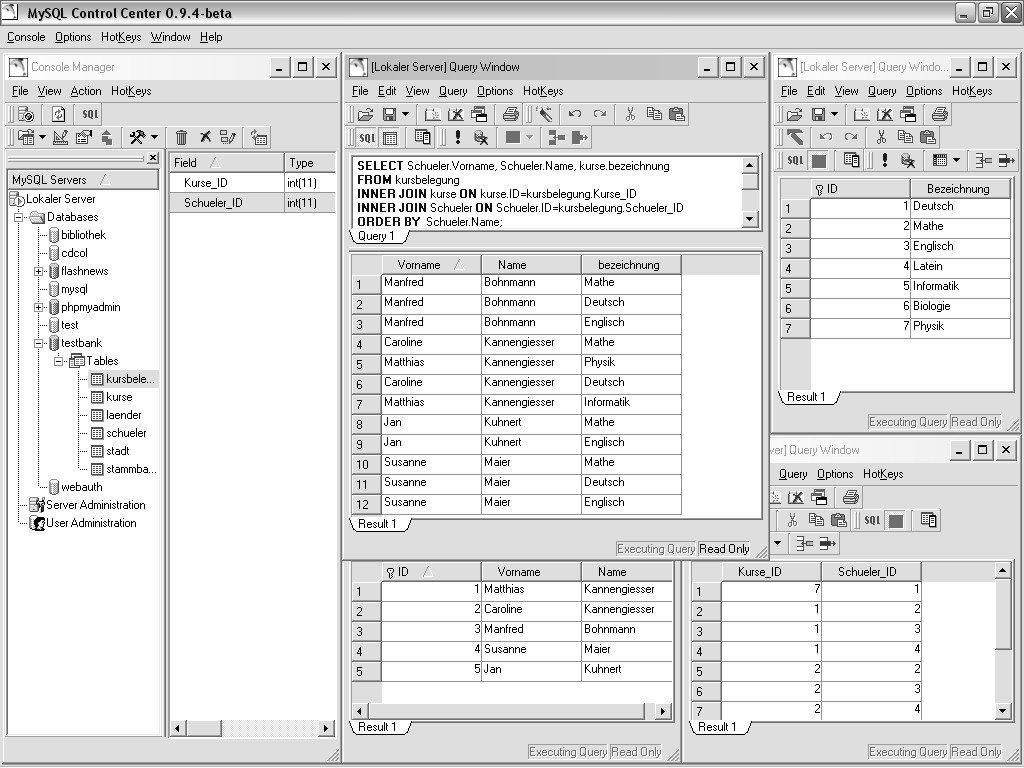
Task: Toggle the results grid view button beside SQL
Action: click(390, 138)
